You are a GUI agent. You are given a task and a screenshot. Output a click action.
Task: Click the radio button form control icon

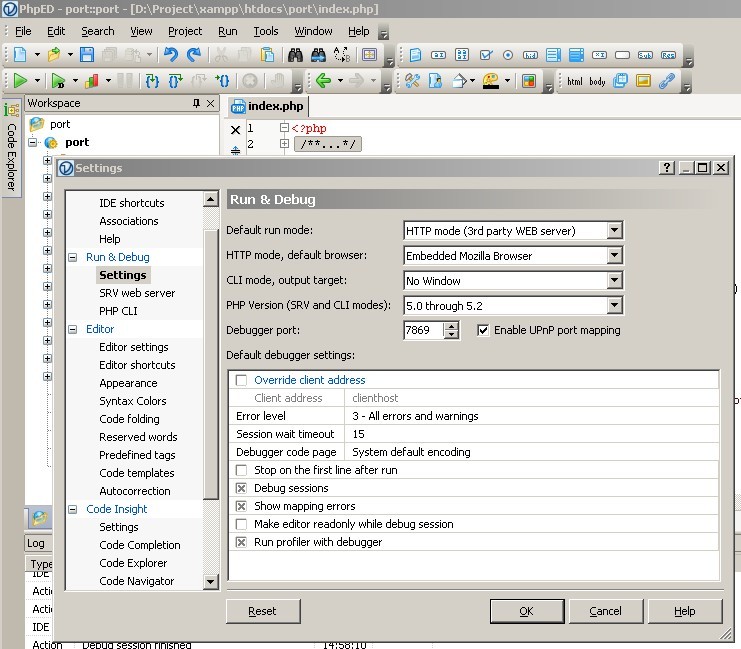[508, 55]
